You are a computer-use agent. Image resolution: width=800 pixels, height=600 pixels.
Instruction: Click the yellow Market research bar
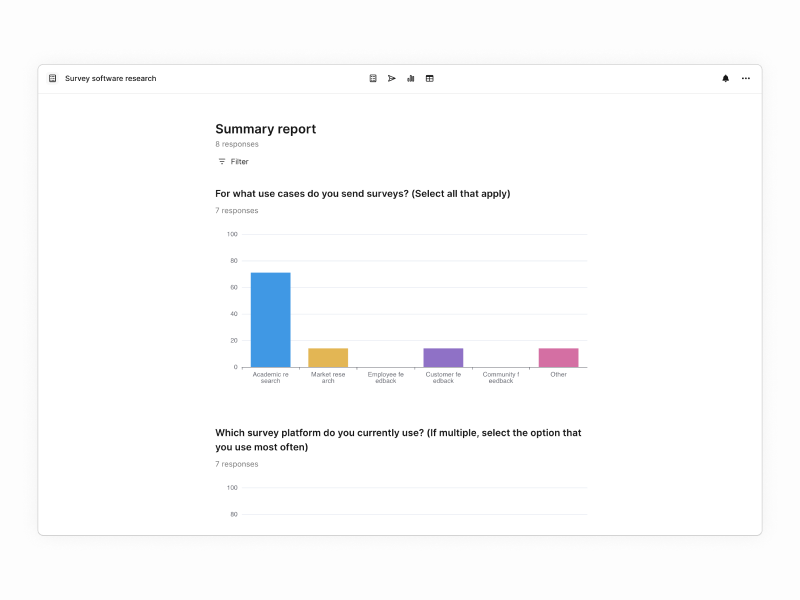point(328,358)
